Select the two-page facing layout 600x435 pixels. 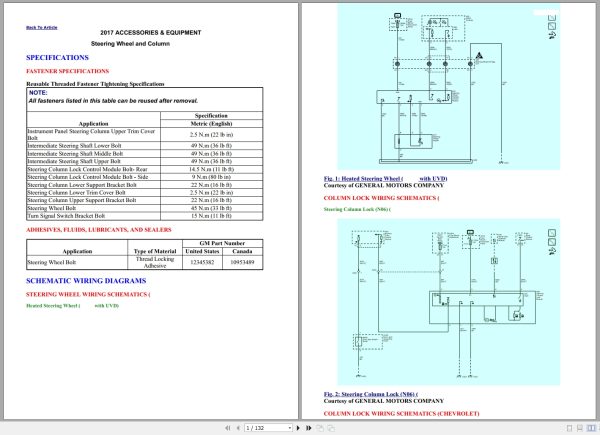coord(591,428)
